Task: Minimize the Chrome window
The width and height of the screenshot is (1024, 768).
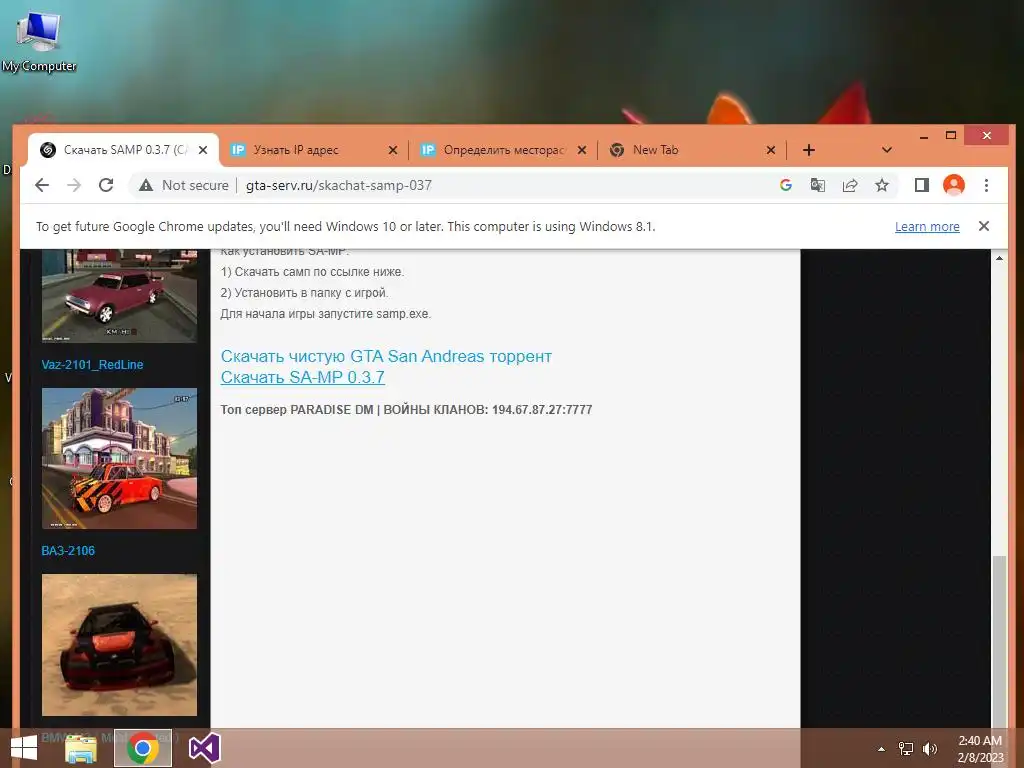Action: tap(923, 136)
